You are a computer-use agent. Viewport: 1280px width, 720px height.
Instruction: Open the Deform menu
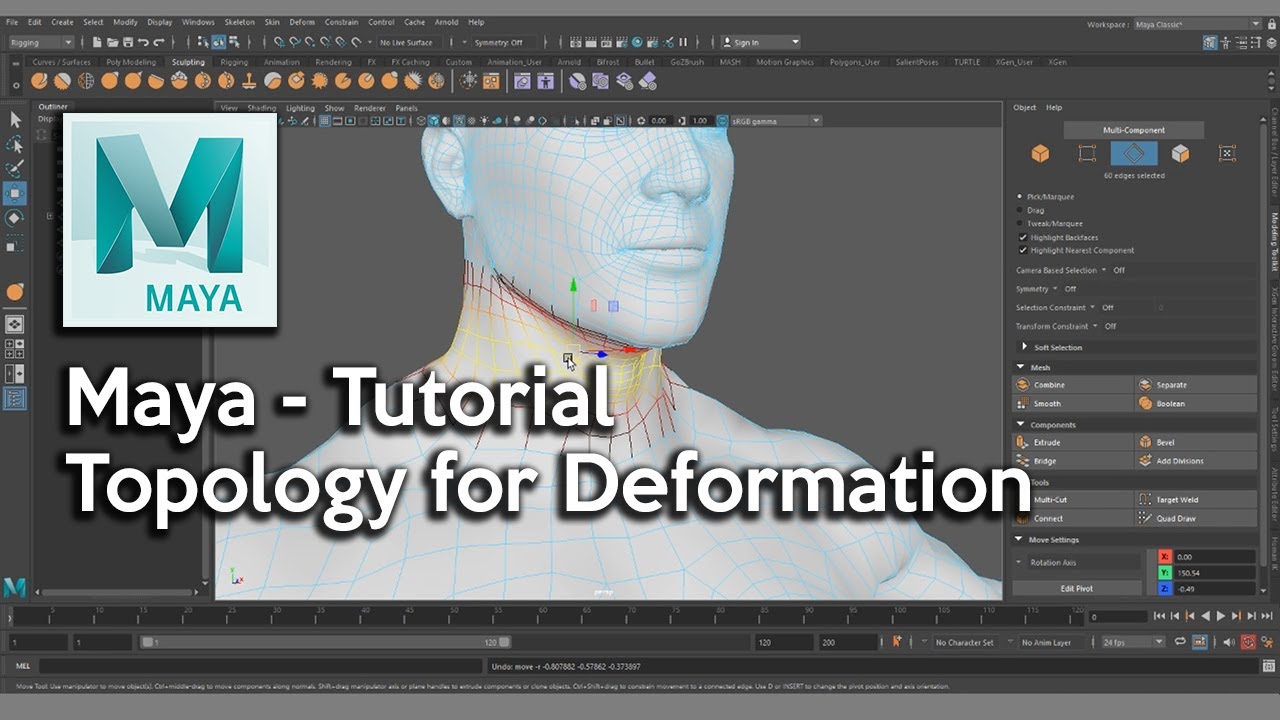[x=301, y=22]
